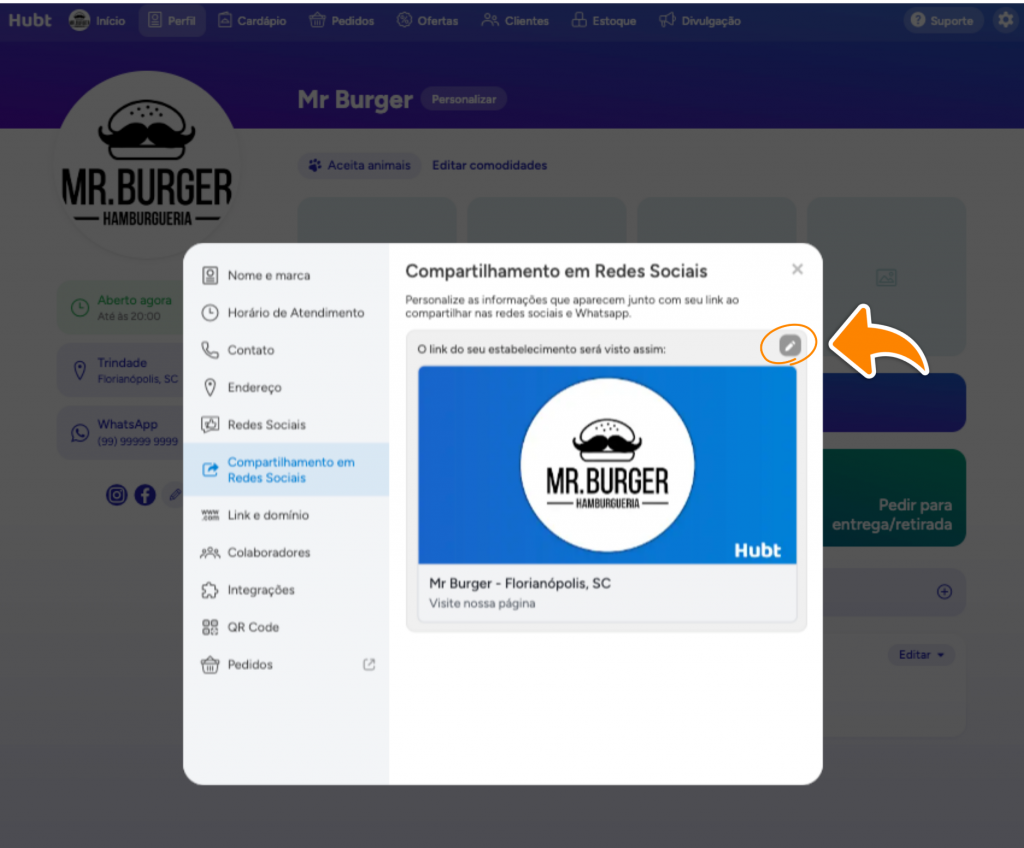Click 'Mr Burger - Florianópolis, SC' preview title

click(520, 583)
